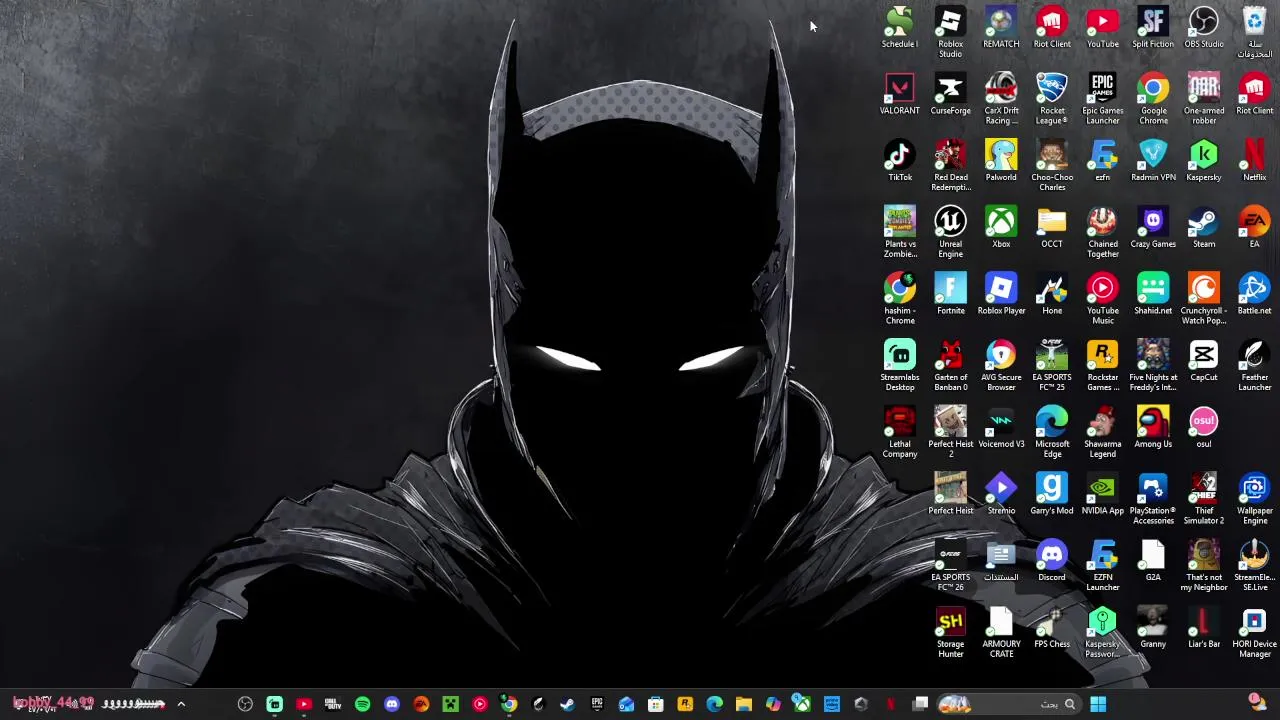
Task: Open the Schedule I desktop shortcut
Action: pos(899,28)
